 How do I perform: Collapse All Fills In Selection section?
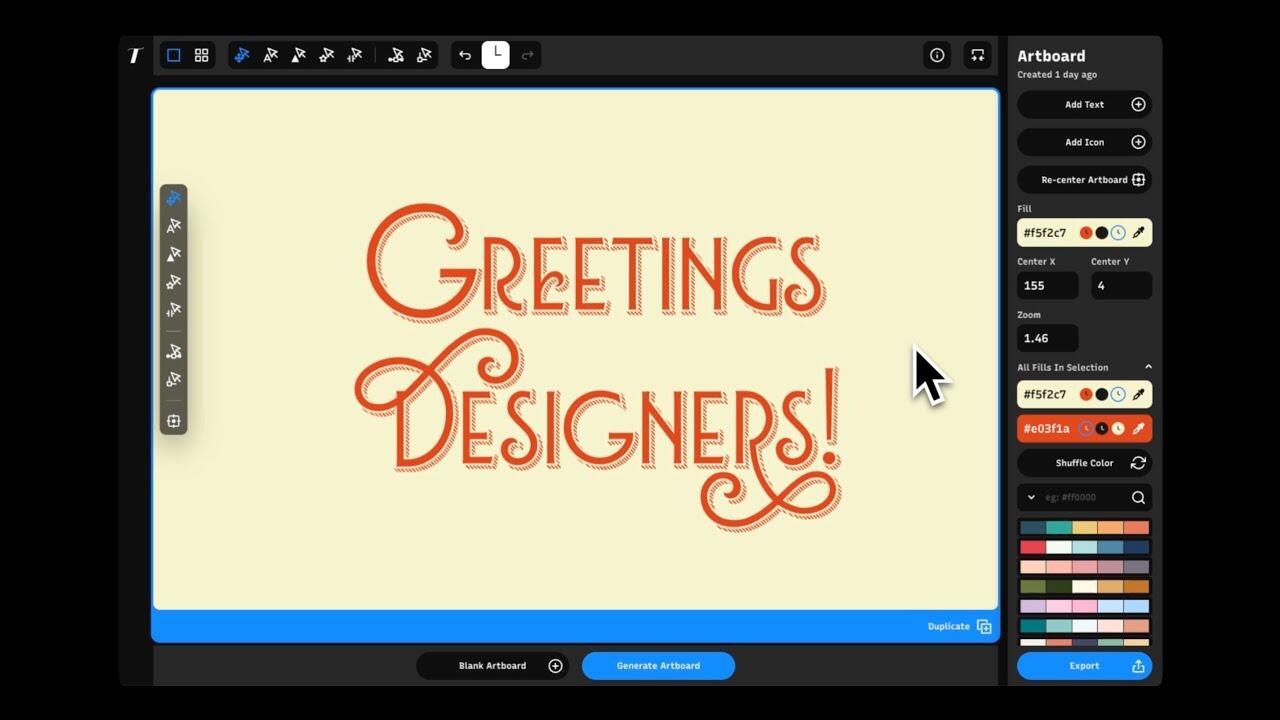1148,367
